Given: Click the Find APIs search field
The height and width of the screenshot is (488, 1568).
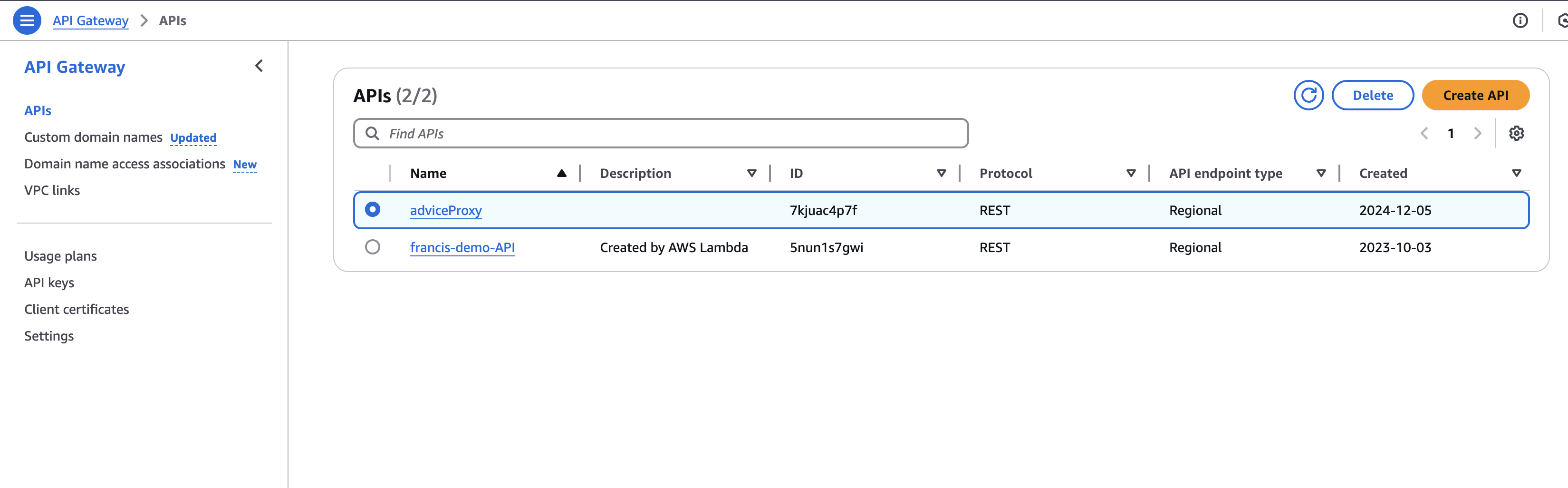Looking at the screenshot, I should click(x=661, y=134).
